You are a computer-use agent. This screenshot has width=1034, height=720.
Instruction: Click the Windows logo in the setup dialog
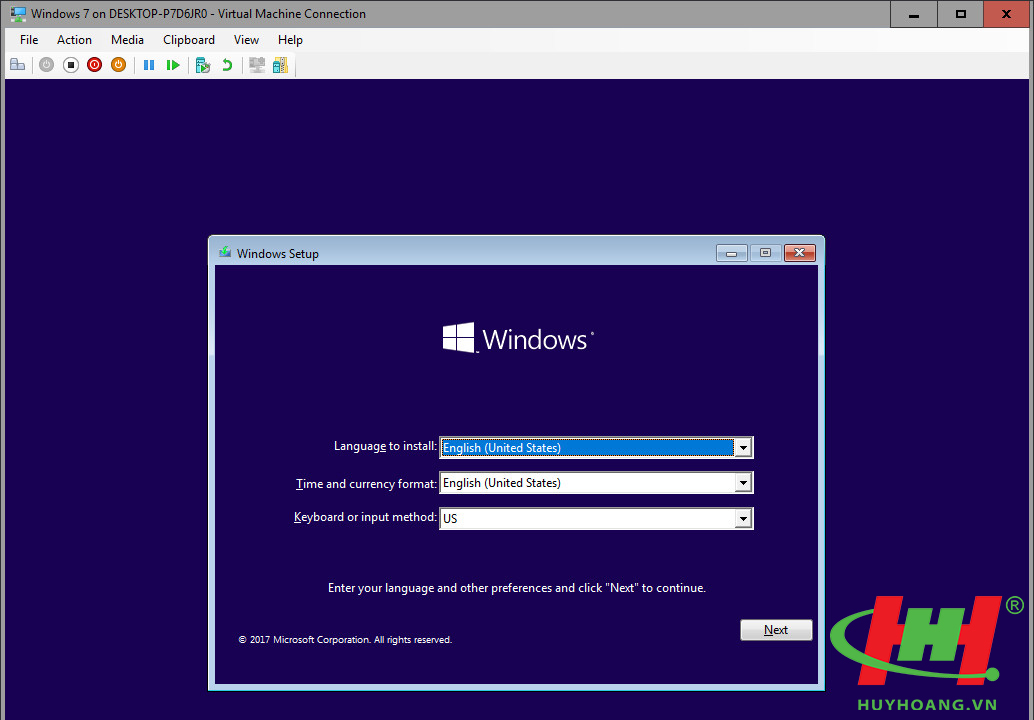(x=518, y=338)
